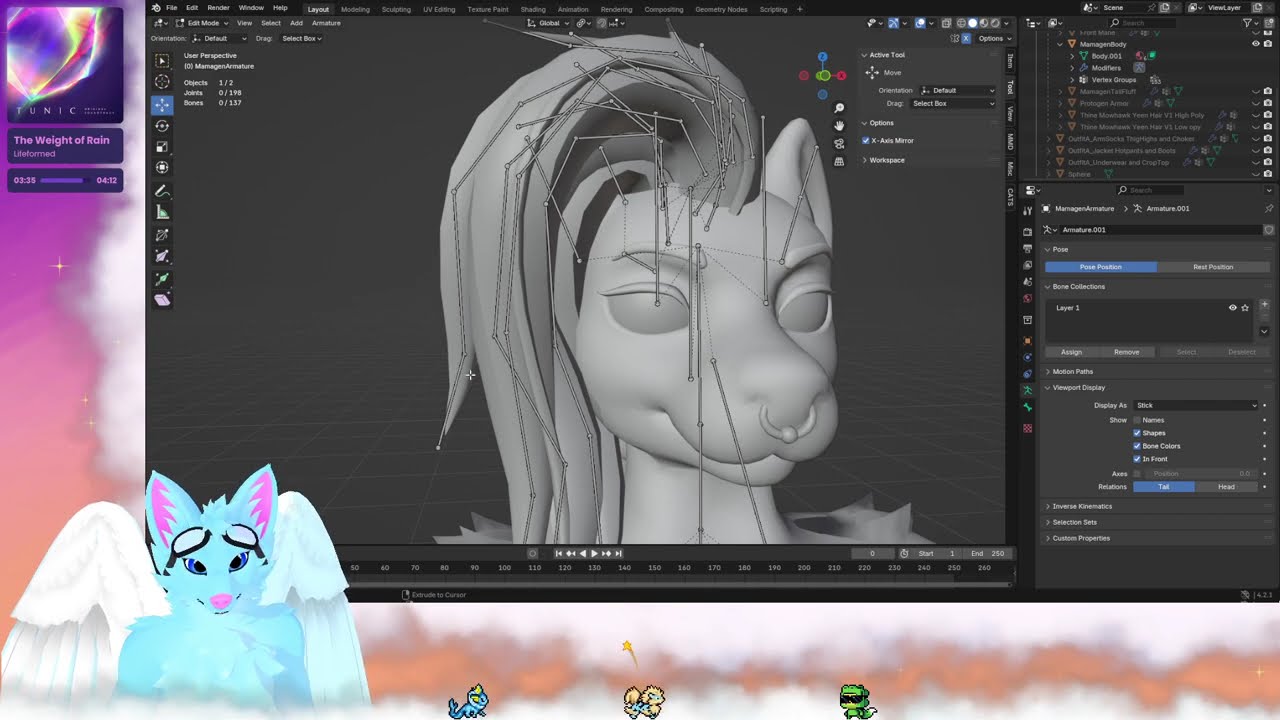Image resolution: width=1280 pixels, height=720 pixels.
Task: Uncheck the Bone Colors checkbox
Action: pos(1137,446)
